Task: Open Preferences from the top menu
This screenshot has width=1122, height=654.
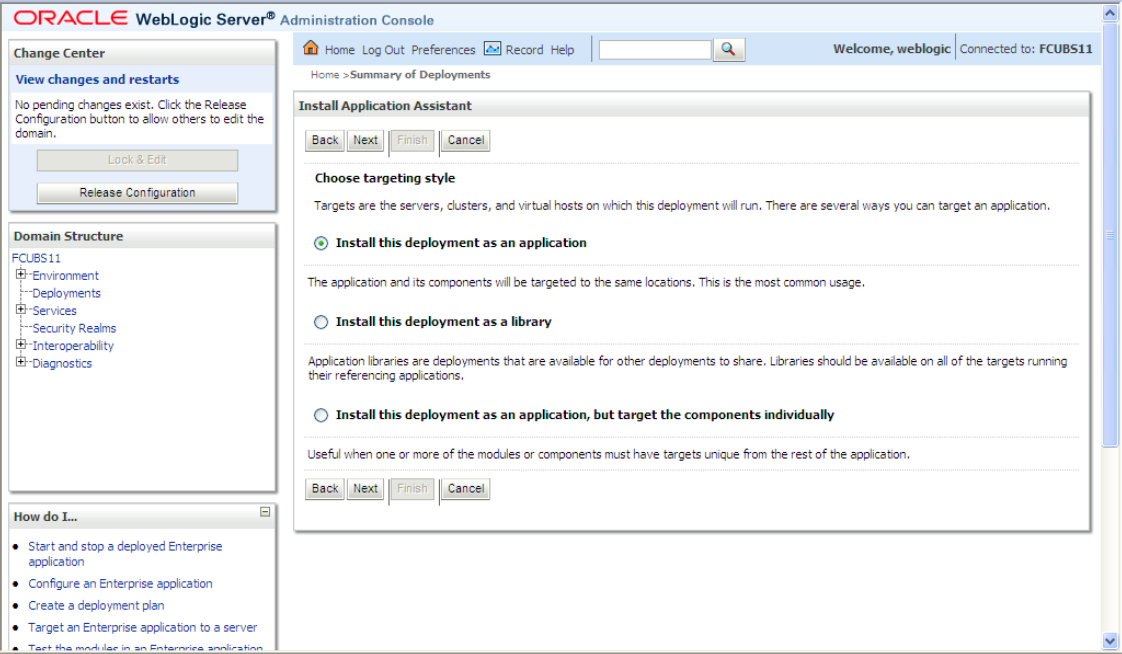Action: click(x=443, y=49)
